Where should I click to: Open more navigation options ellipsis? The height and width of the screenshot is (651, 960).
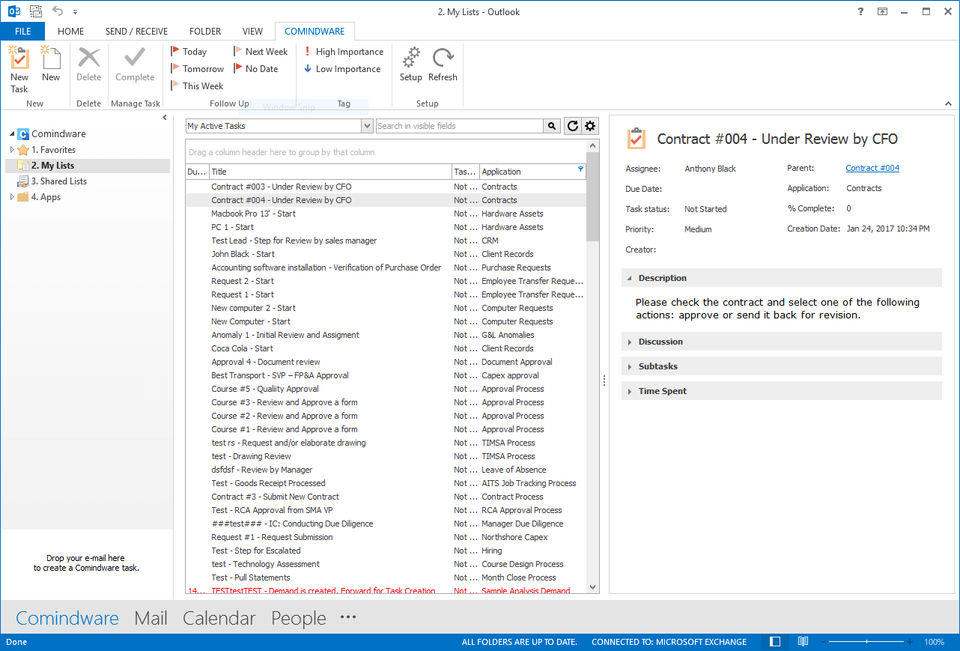click(348, 617)
